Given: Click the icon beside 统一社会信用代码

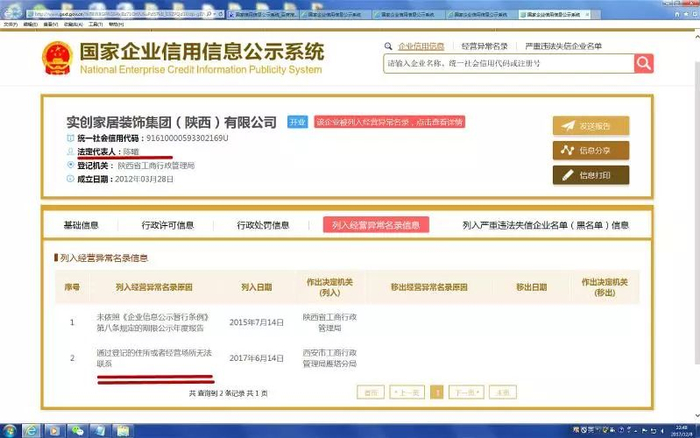Looking at the screenshot, I should pos(71,138).
